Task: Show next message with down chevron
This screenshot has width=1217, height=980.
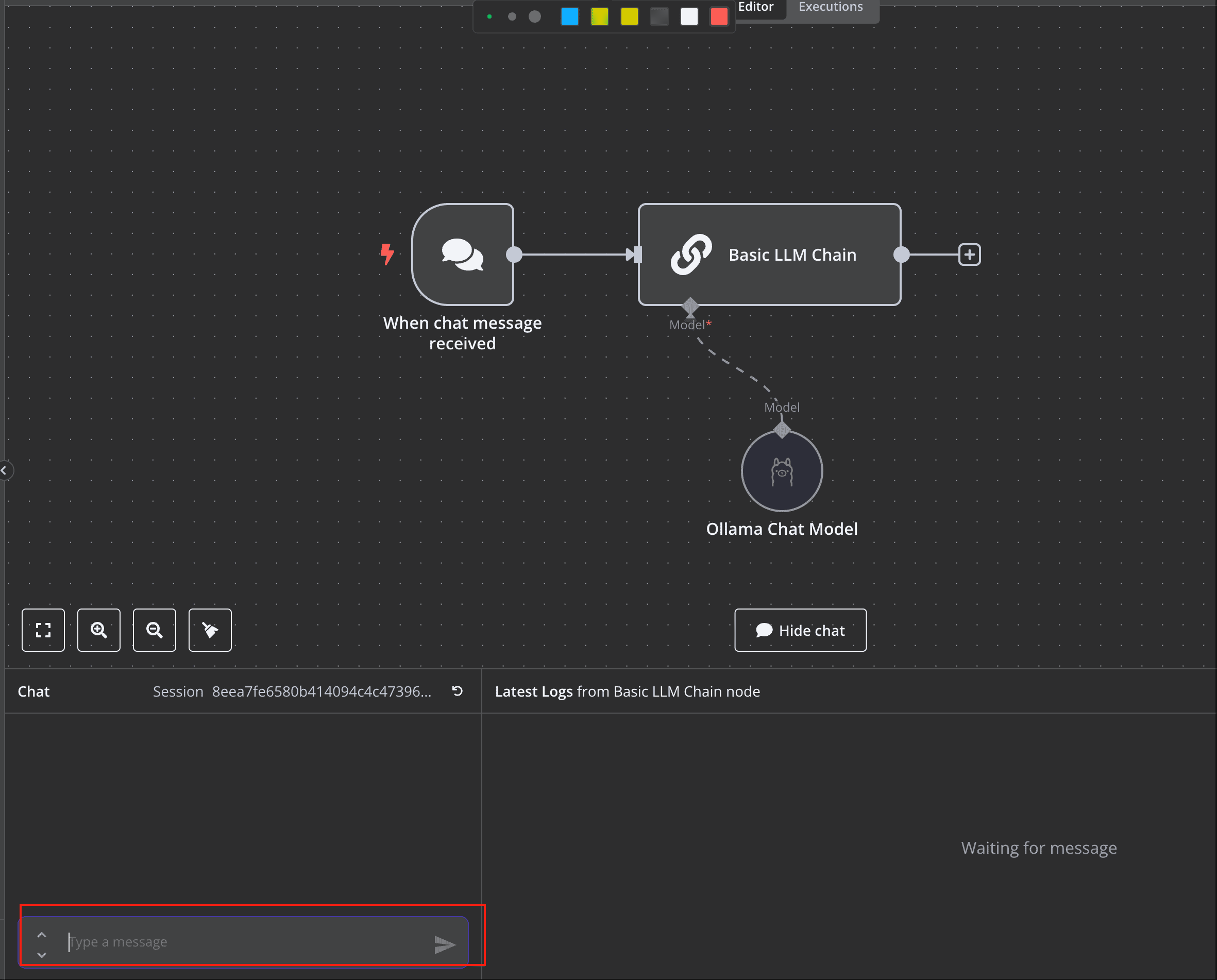Action: click(x=42, y=955)
